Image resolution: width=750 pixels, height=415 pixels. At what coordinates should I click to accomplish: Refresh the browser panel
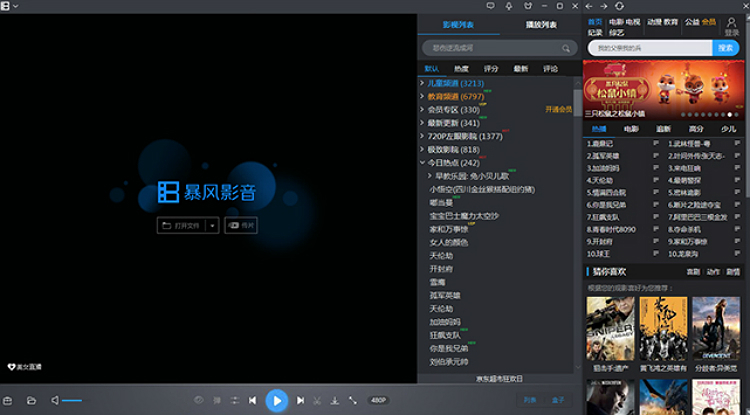coord(619,6)
